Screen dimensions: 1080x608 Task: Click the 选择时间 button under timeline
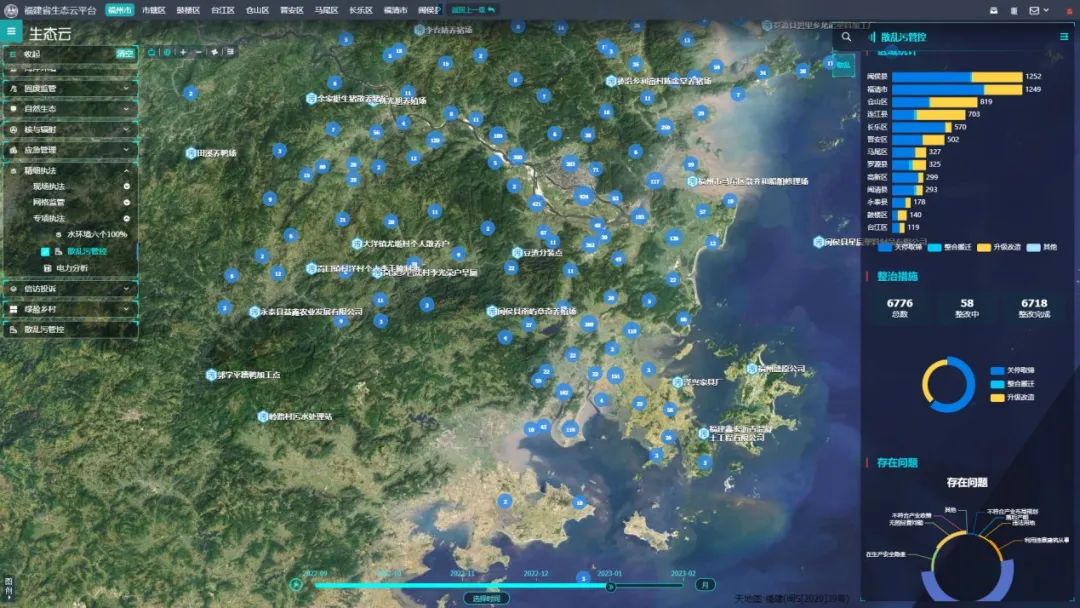point(486,598)
